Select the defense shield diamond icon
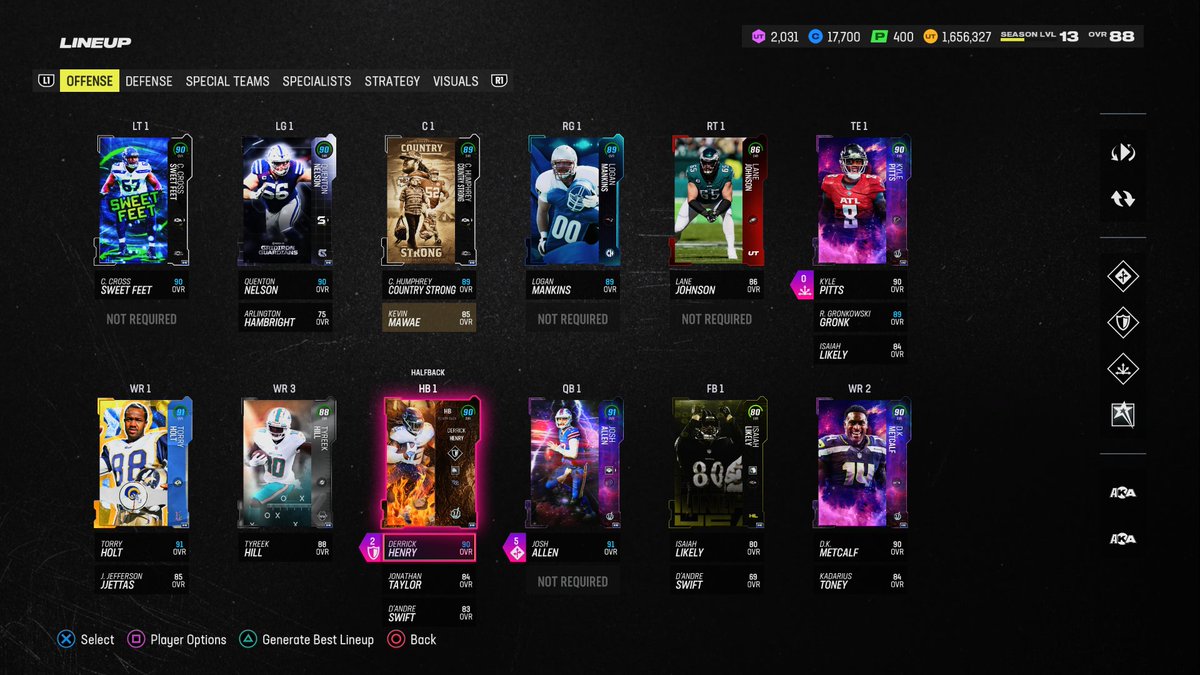 click(x=1122, y=322)
